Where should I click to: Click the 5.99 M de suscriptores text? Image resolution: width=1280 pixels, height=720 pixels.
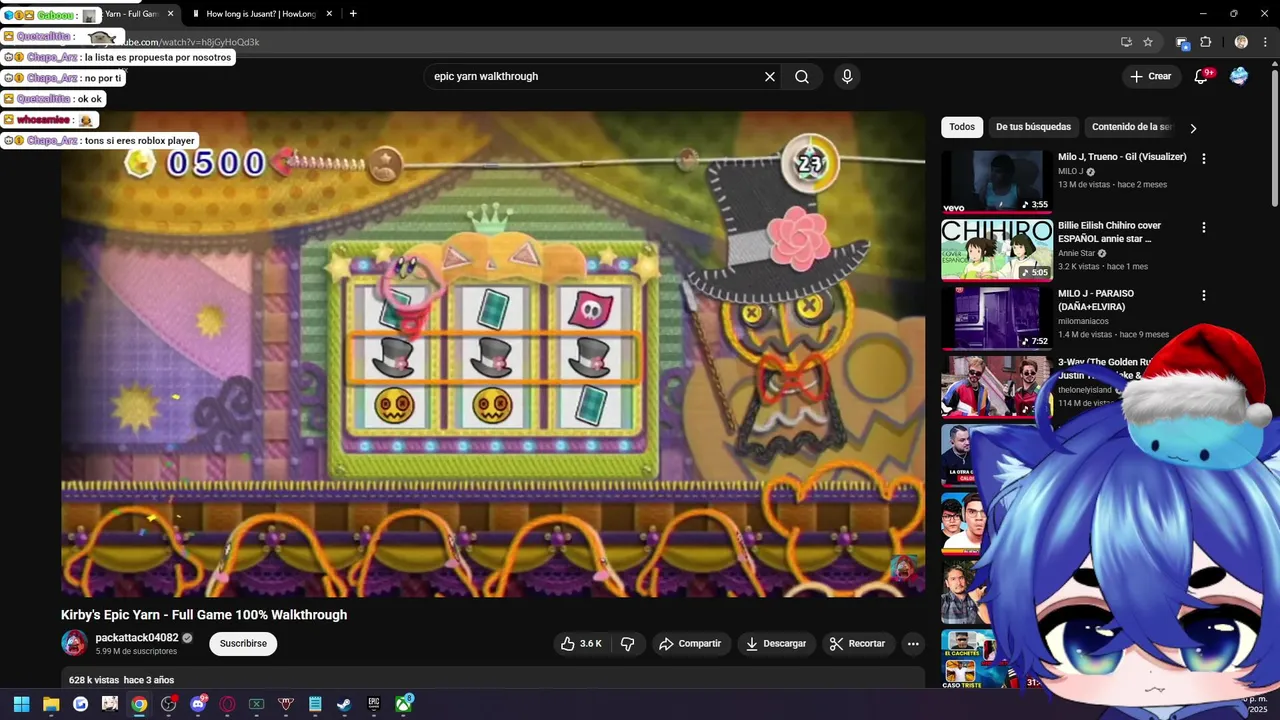point(136,651)
